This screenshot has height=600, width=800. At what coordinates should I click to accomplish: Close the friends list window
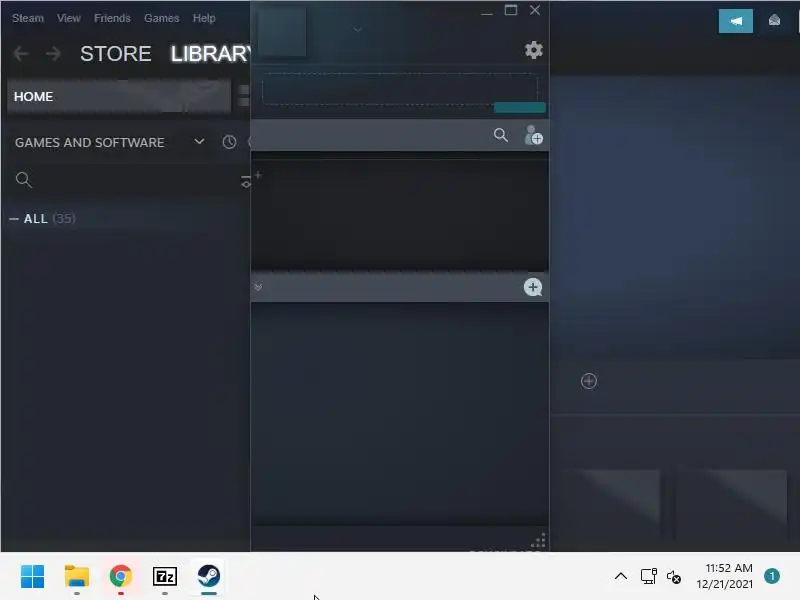click(535, 10)
